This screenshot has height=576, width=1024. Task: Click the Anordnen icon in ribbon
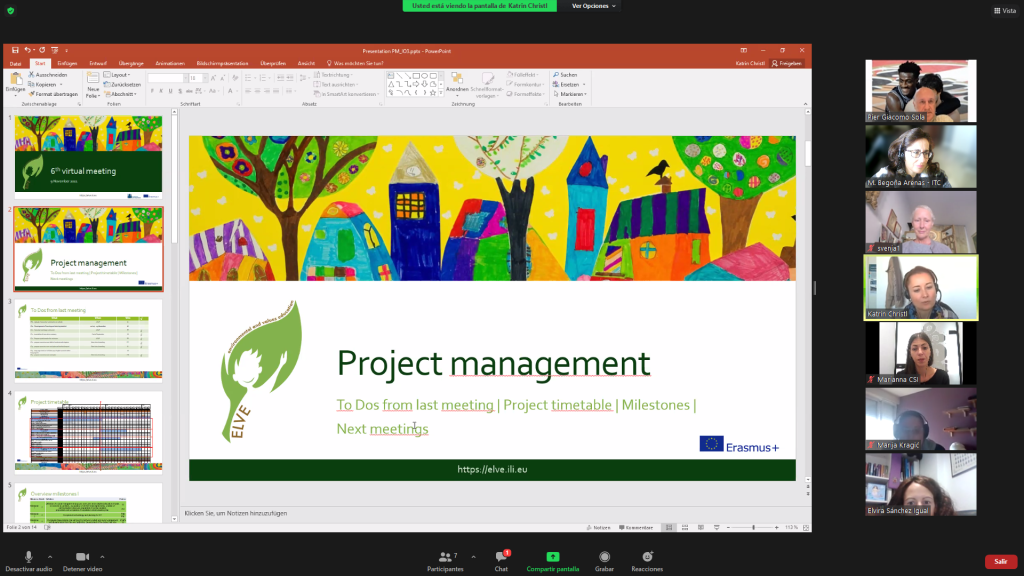[457, 81]
